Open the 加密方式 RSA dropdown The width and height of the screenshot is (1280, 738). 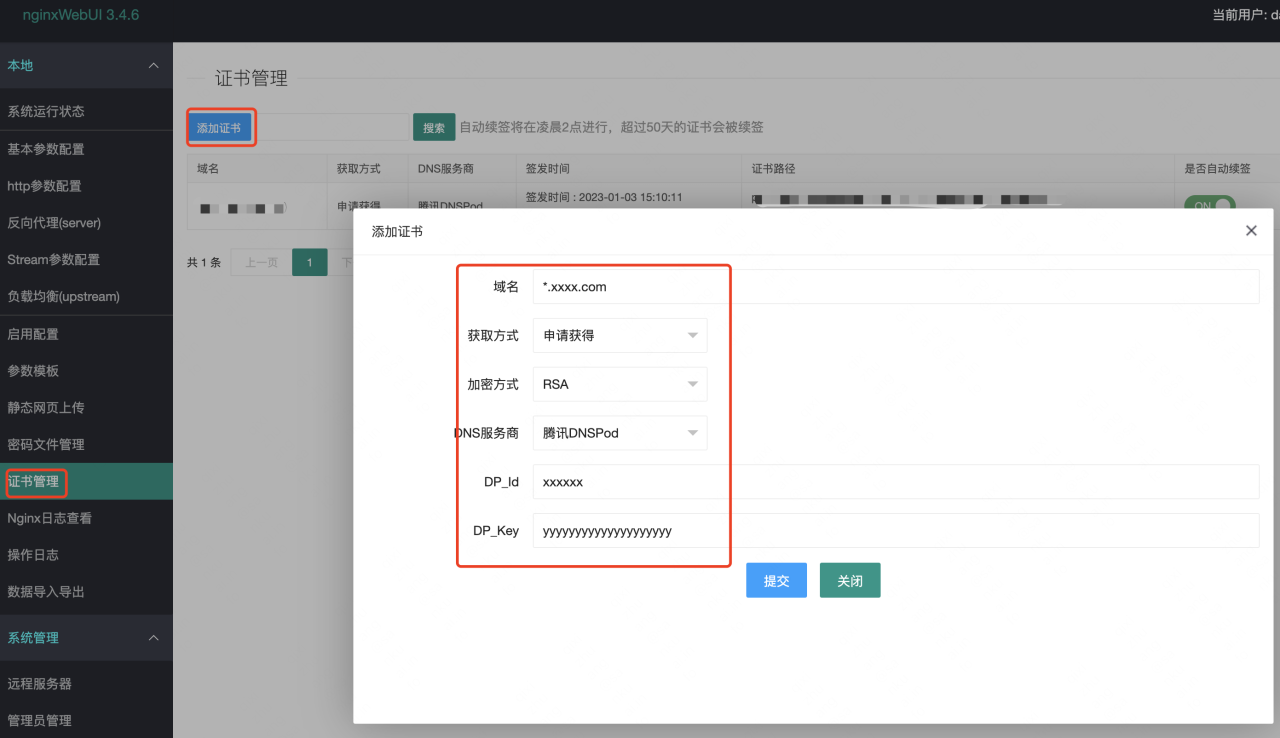[x=620, y=384]
